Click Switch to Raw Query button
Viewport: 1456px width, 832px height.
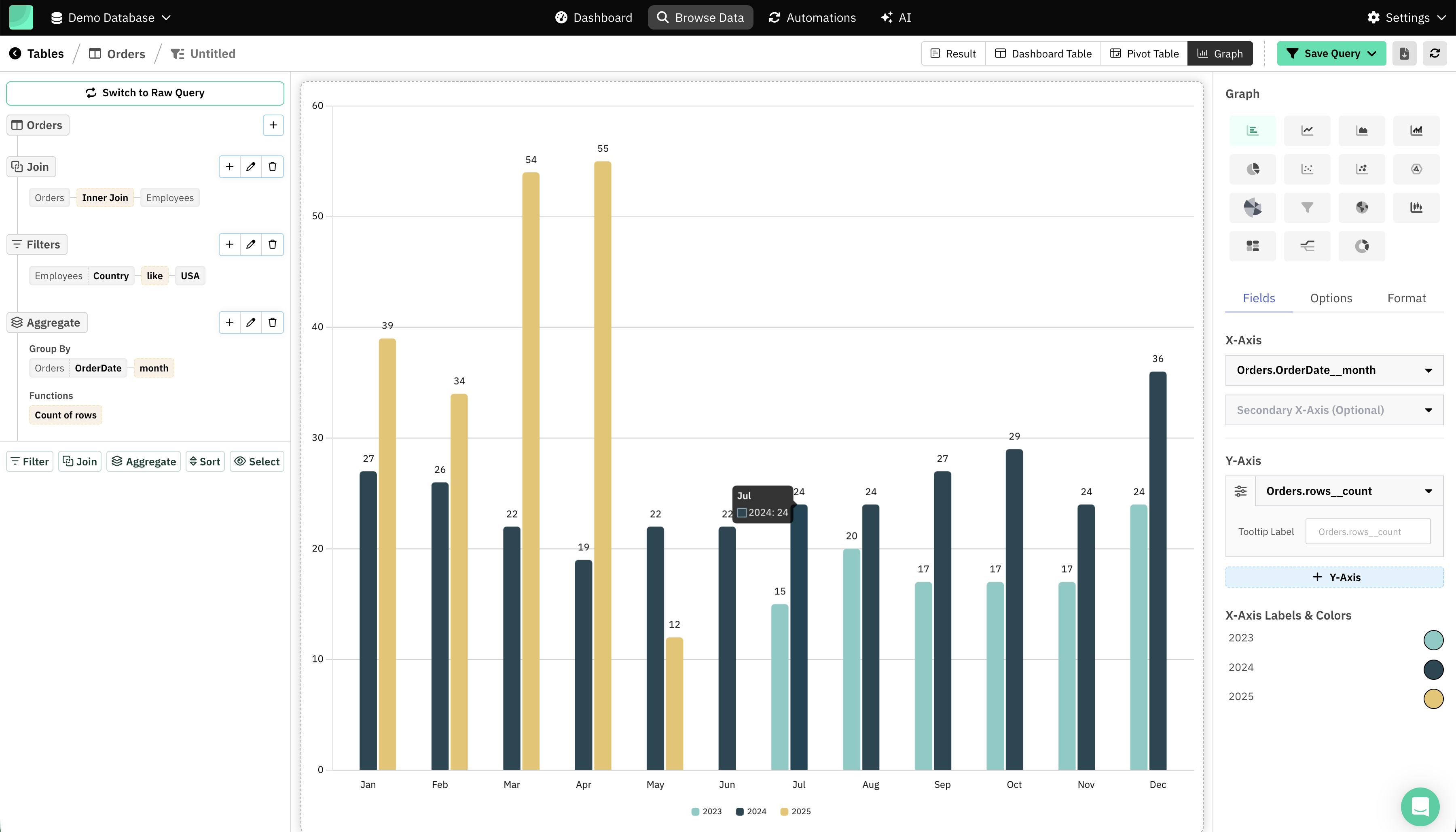tap(145, 93)
